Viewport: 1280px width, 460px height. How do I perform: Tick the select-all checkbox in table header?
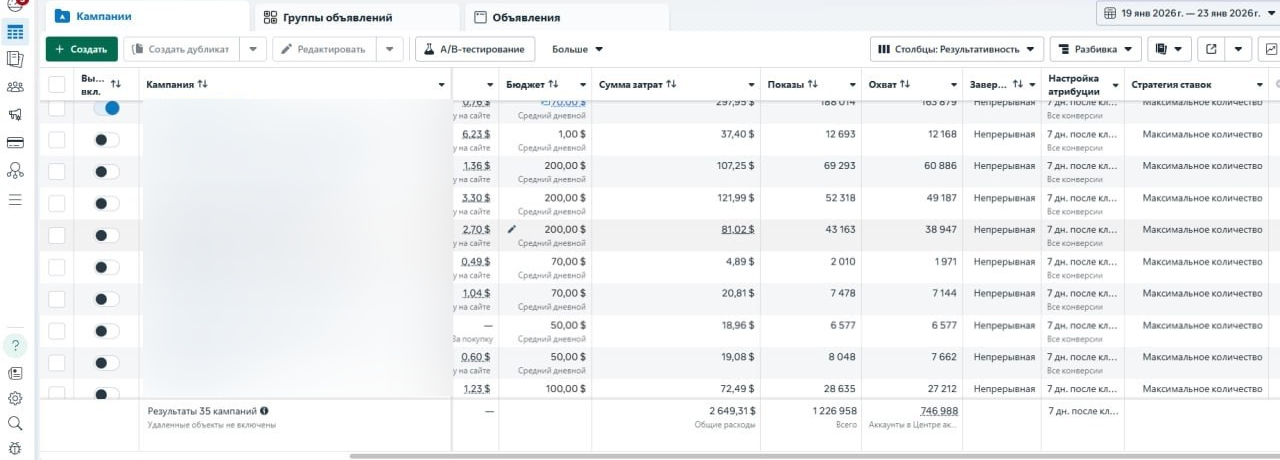click(57, 85)
